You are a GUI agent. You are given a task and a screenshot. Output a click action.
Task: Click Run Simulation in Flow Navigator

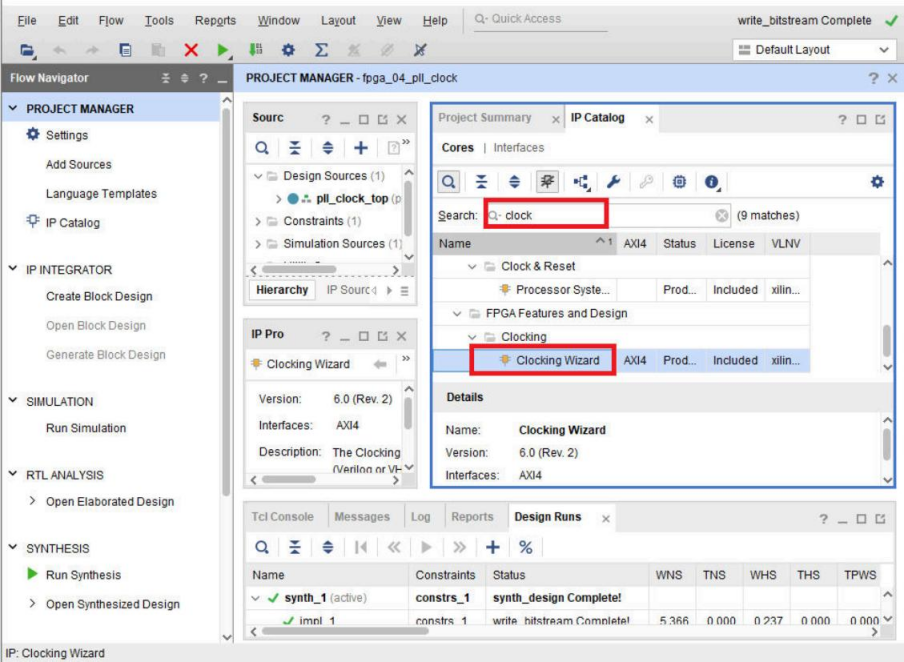point(86,428)
